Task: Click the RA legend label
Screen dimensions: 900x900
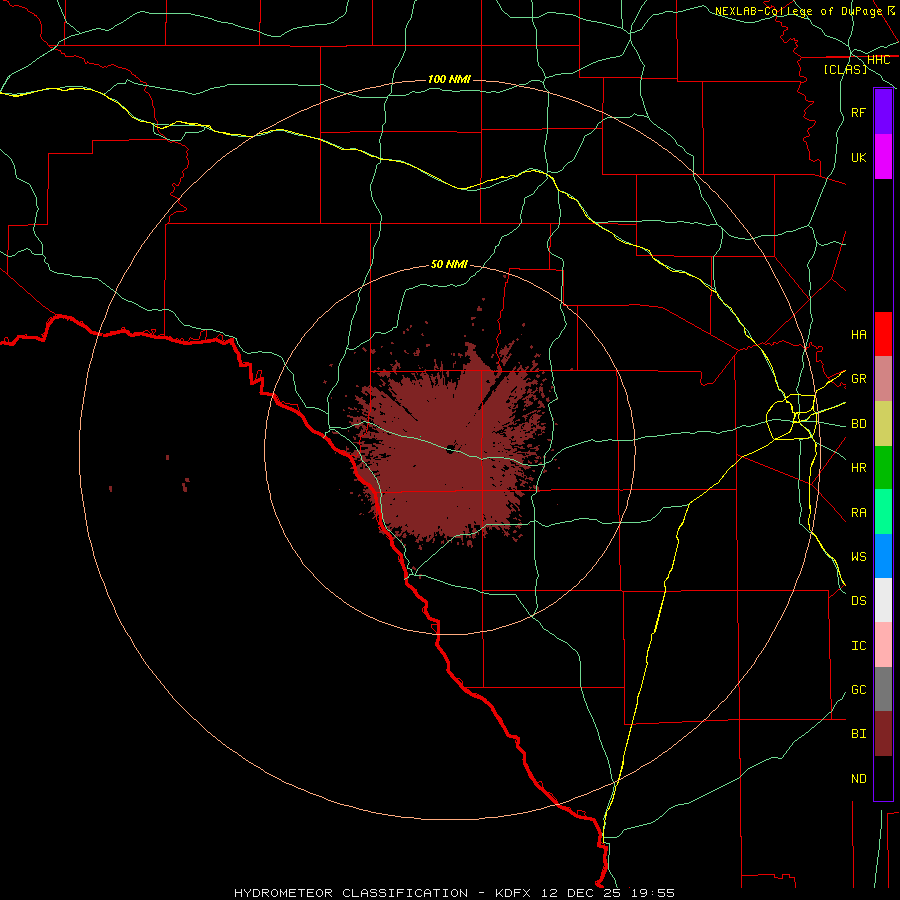Action: (859, 513)
